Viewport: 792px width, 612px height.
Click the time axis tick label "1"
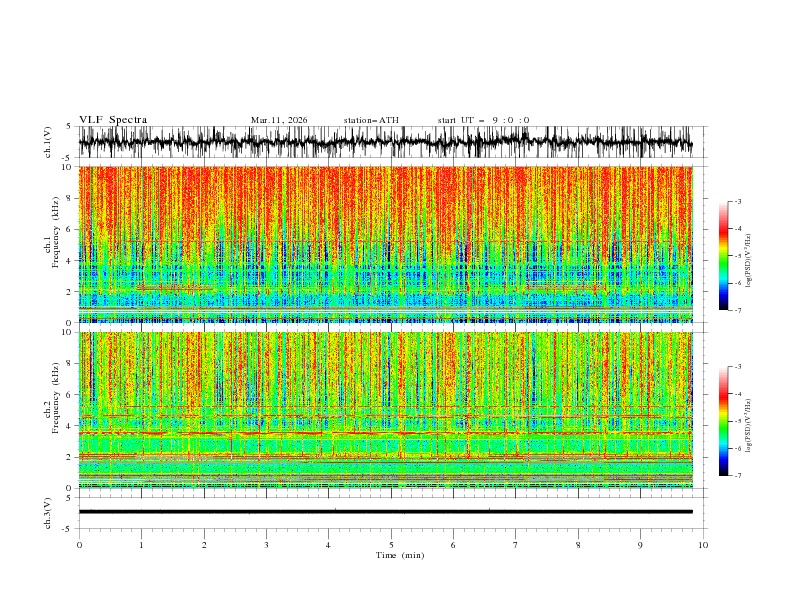[x=141, y=545]
